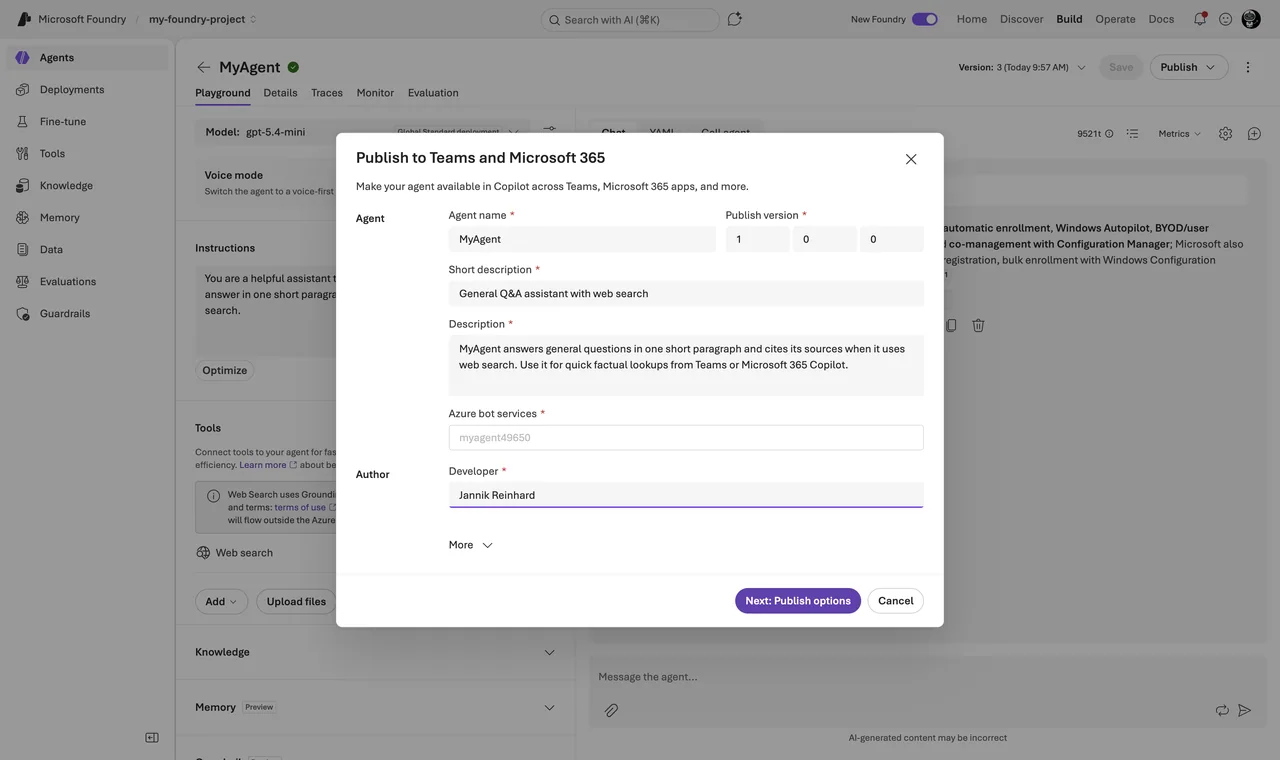Open the Add tools dropdown
Viewport: 1280px width, 760px height.
point(221,601)
